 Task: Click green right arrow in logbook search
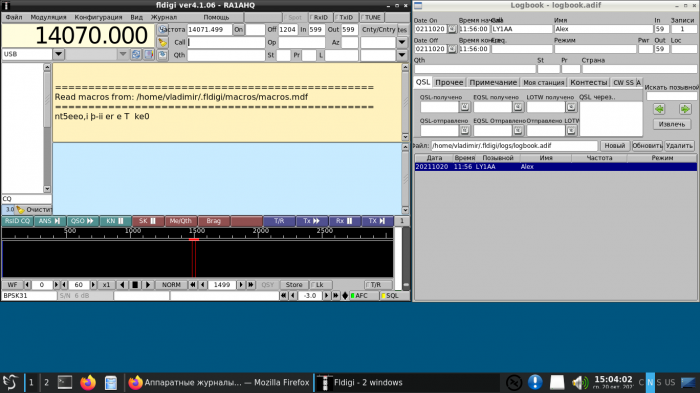click(x=685, y=109)
